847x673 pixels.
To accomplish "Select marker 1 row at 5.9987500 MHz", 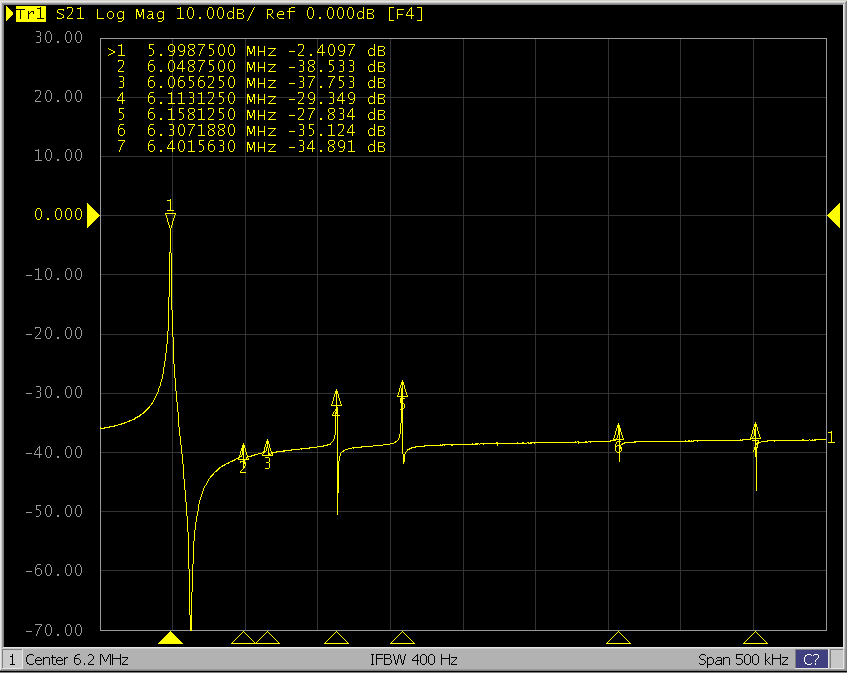I will [247, 50].
